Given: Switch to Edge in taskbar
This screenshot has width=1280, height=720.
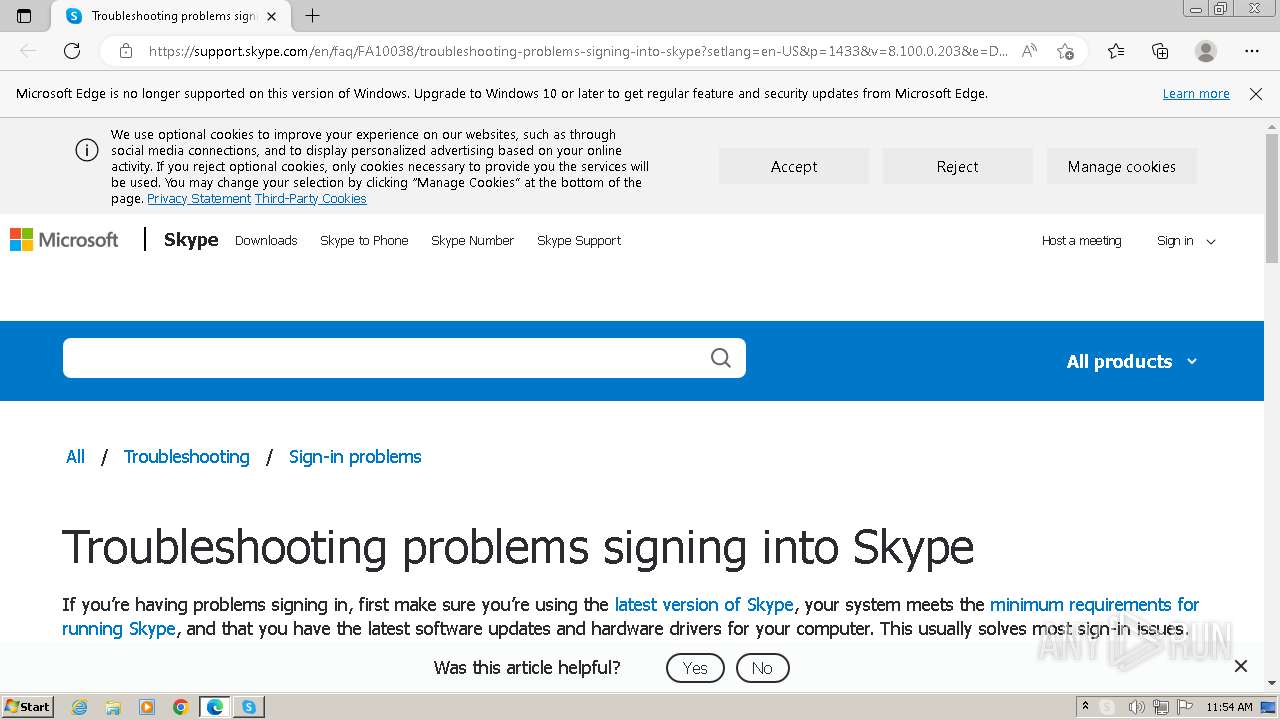Looking at the screenshot, I should pyautogui.click(x=215, y=707).
